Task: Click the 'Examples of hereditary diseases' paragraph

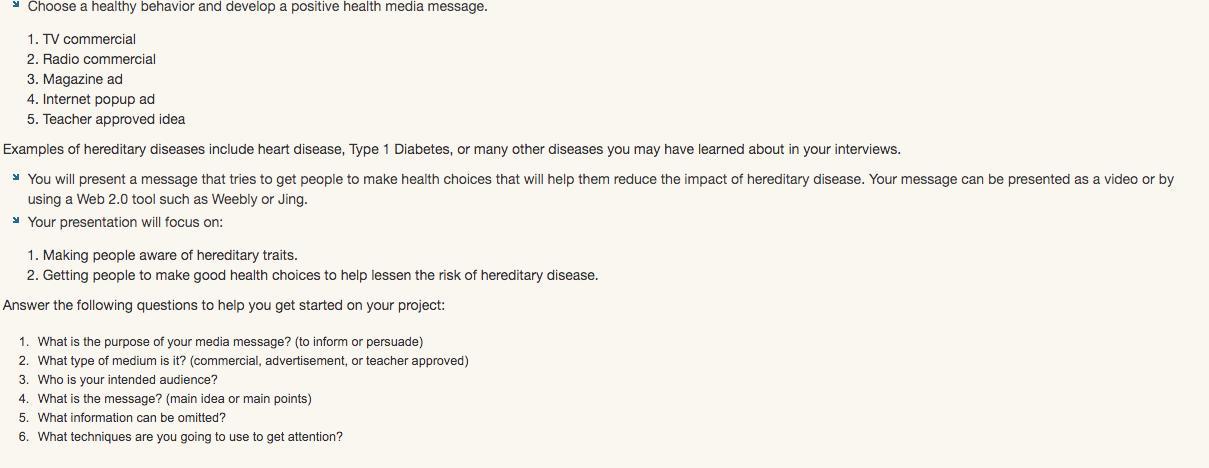Action: point(452,149)
